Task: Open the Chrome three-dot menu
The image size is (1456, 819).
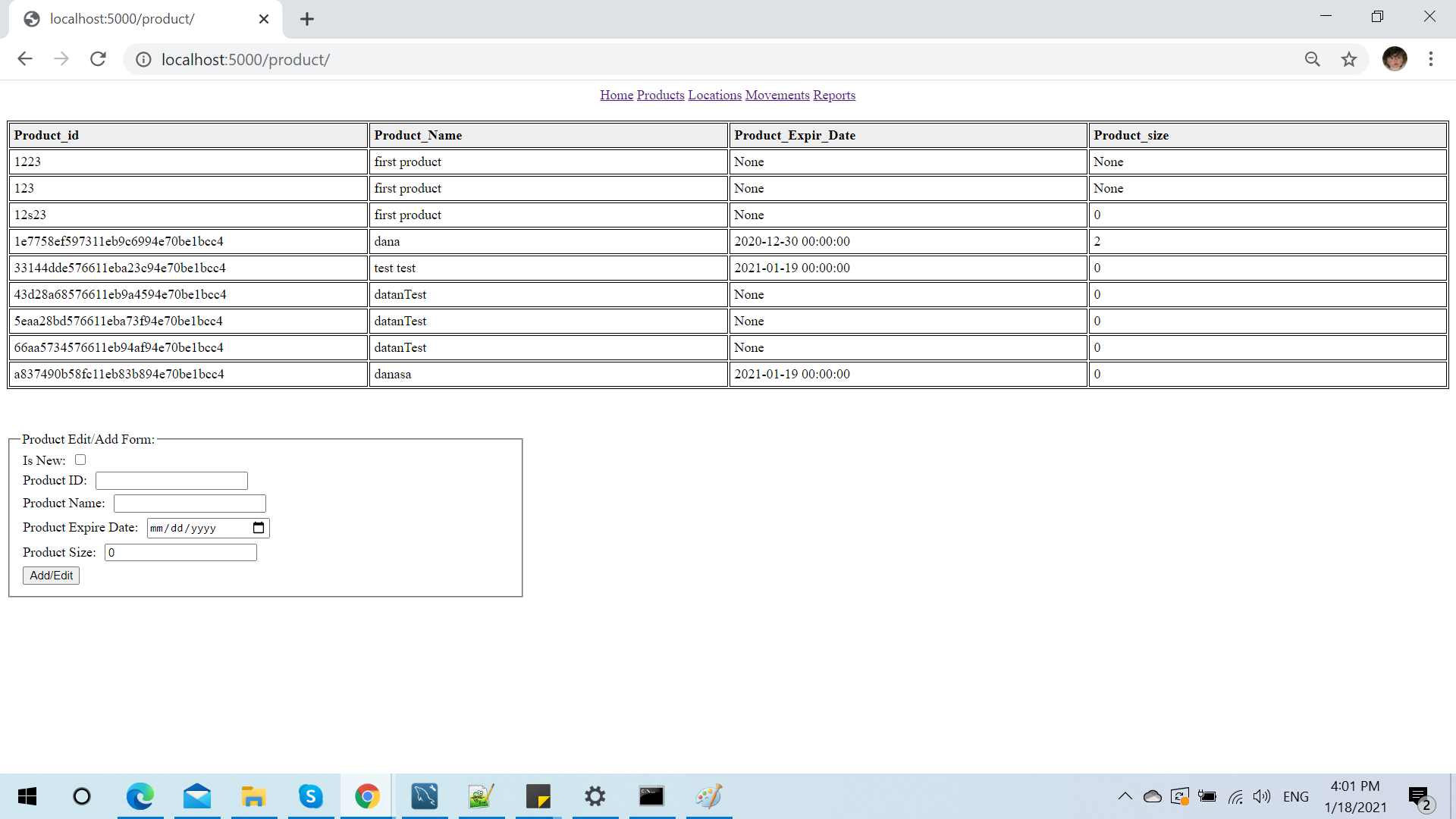Action: tap(1430, 59)
